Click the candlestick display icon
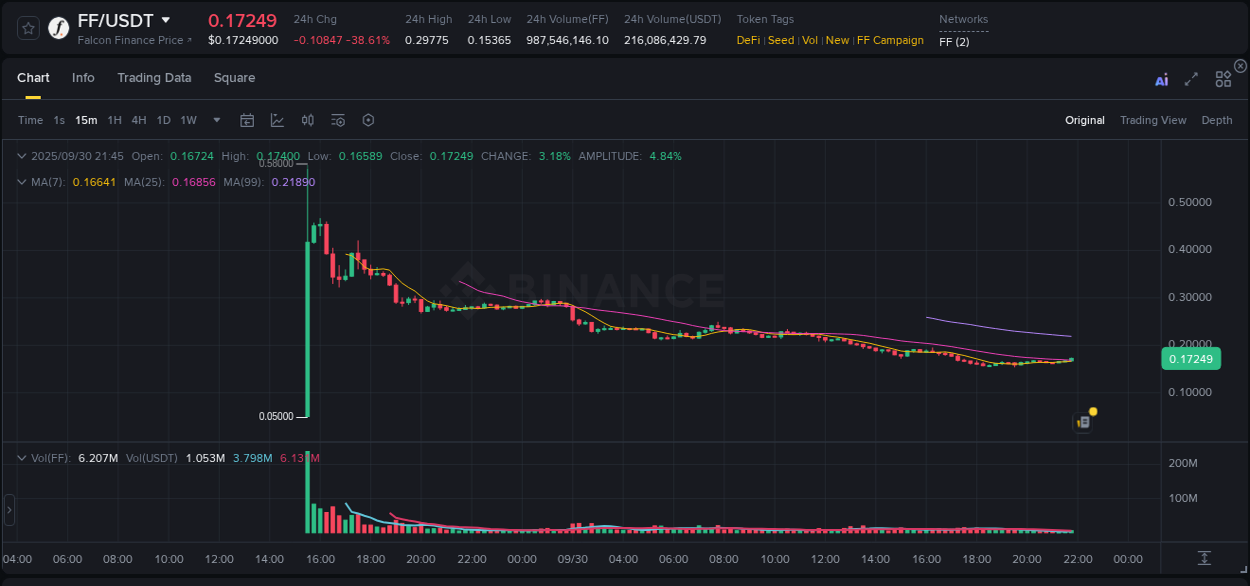Image resolution: width=1250 pixels, height=586 pixels. click(307, 119)
